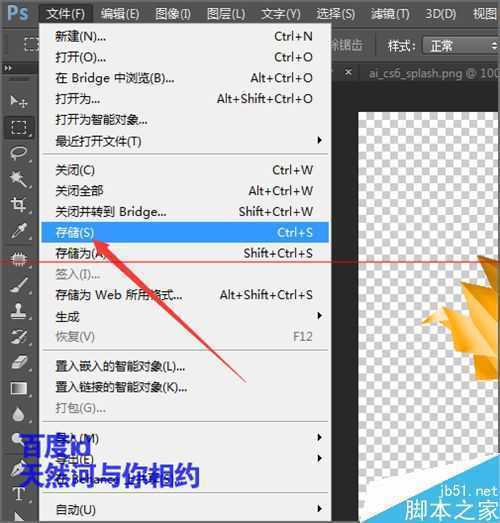
Task: Select the Spot Healing Brush tool
Action: pyautogui.click(x=18, y=259)
